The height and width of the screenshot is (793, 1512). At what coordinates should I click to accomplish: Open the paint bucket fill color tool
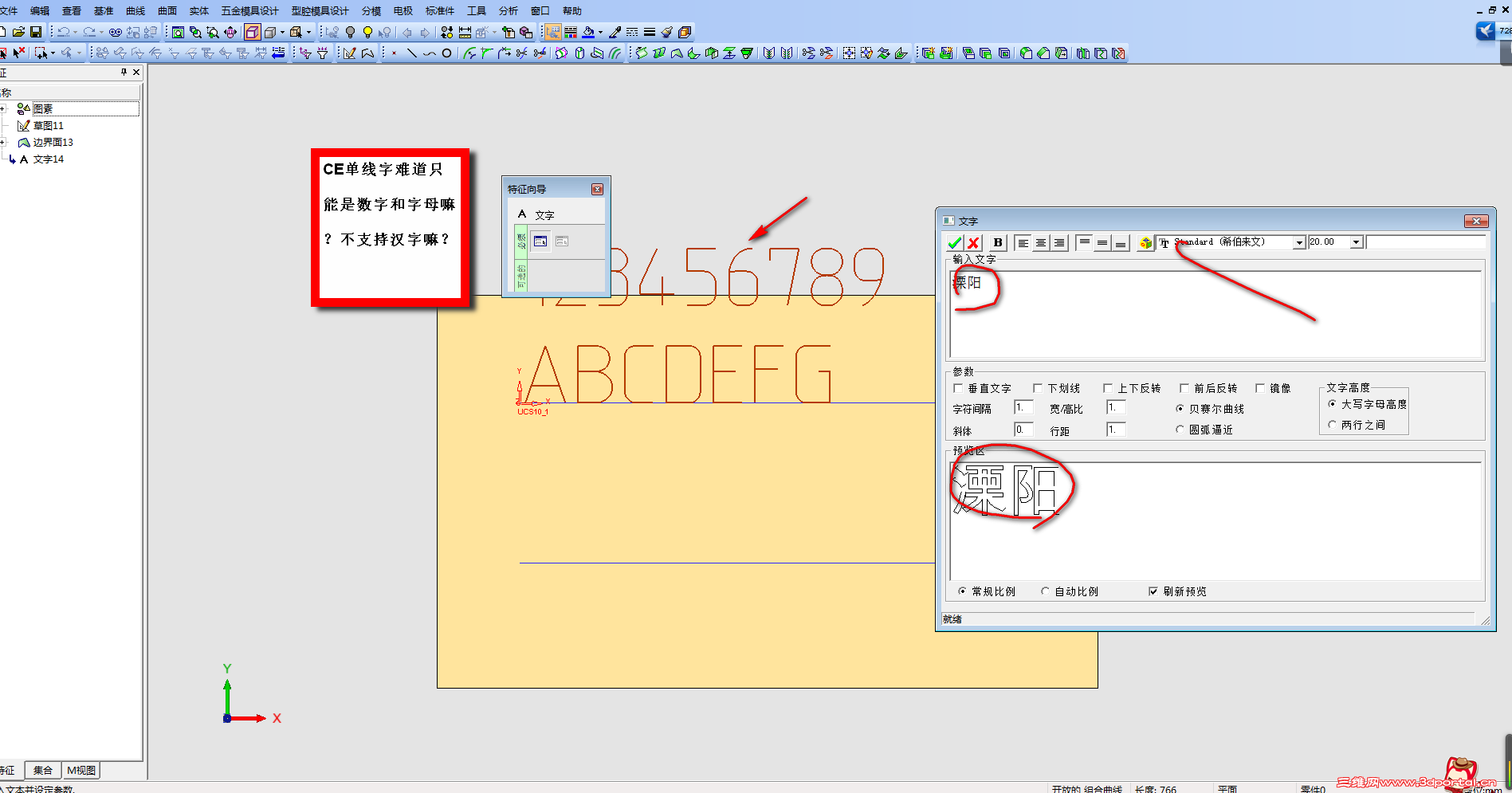pos(588,32)
